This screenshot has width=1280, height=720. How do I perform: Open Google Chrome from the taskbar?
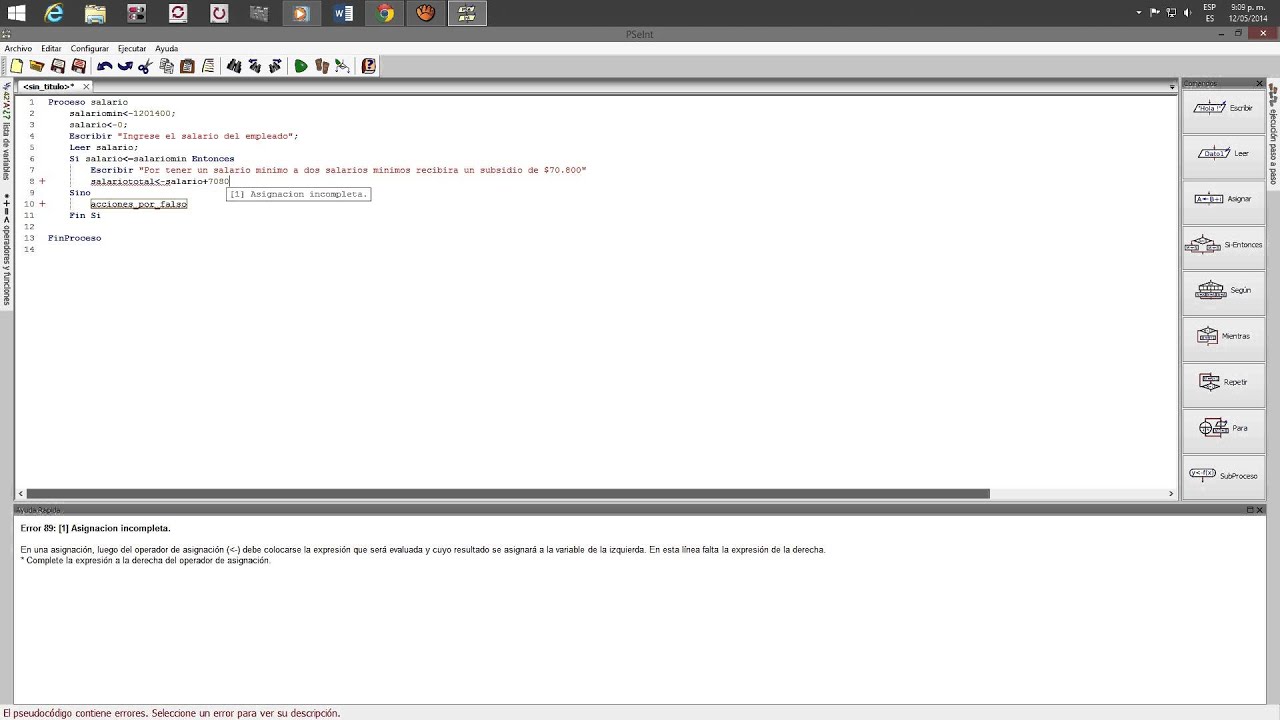click(x=385, y=13)
